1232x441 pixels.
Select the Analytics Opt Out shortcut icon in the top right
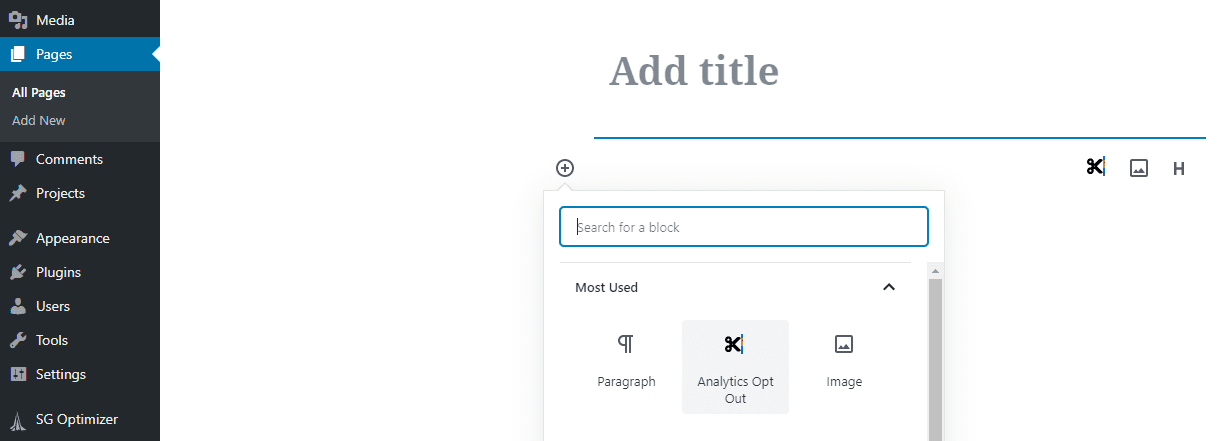[x=1095, y=168]
